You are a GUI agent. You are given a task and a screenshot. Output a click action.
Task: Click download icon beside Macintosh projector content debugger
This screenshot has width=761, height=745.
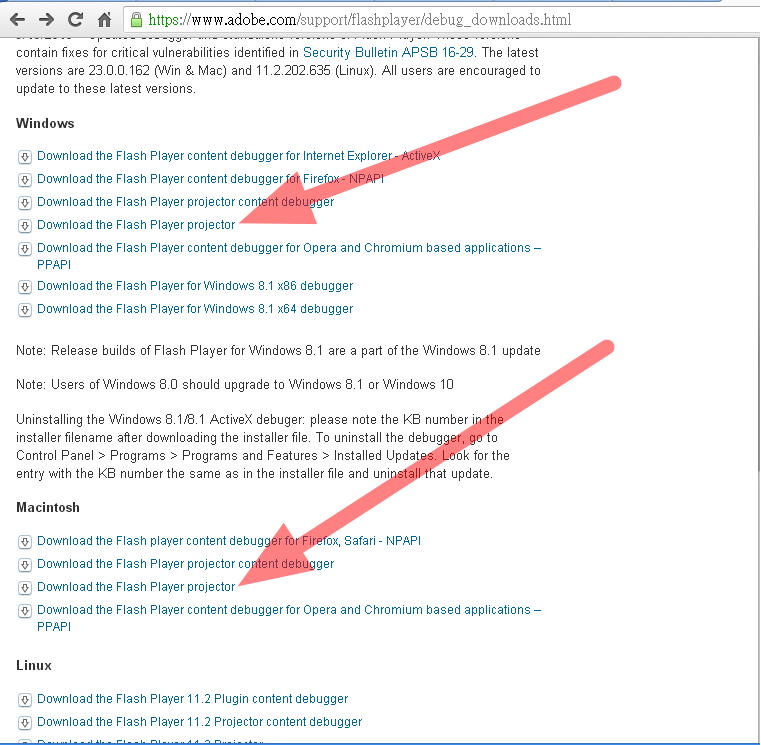pos(25,565)
